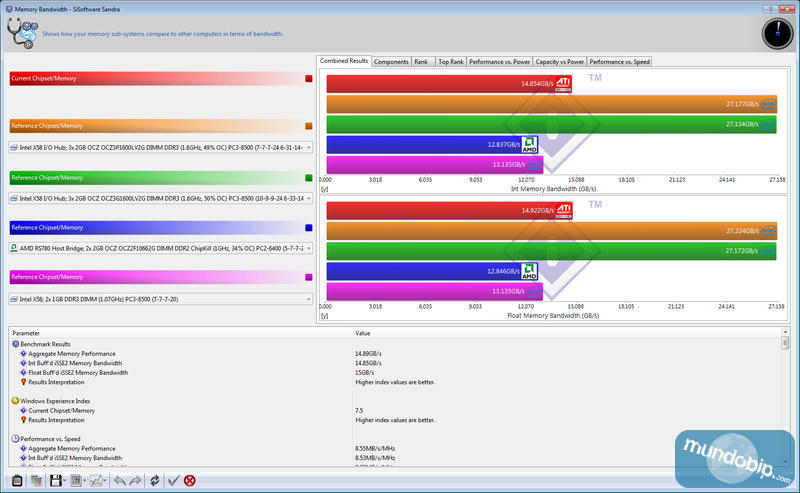The width and height of the screenshot is (800, 493).
Task: Click the Parameter column header
Action: (x=181, y=333)
